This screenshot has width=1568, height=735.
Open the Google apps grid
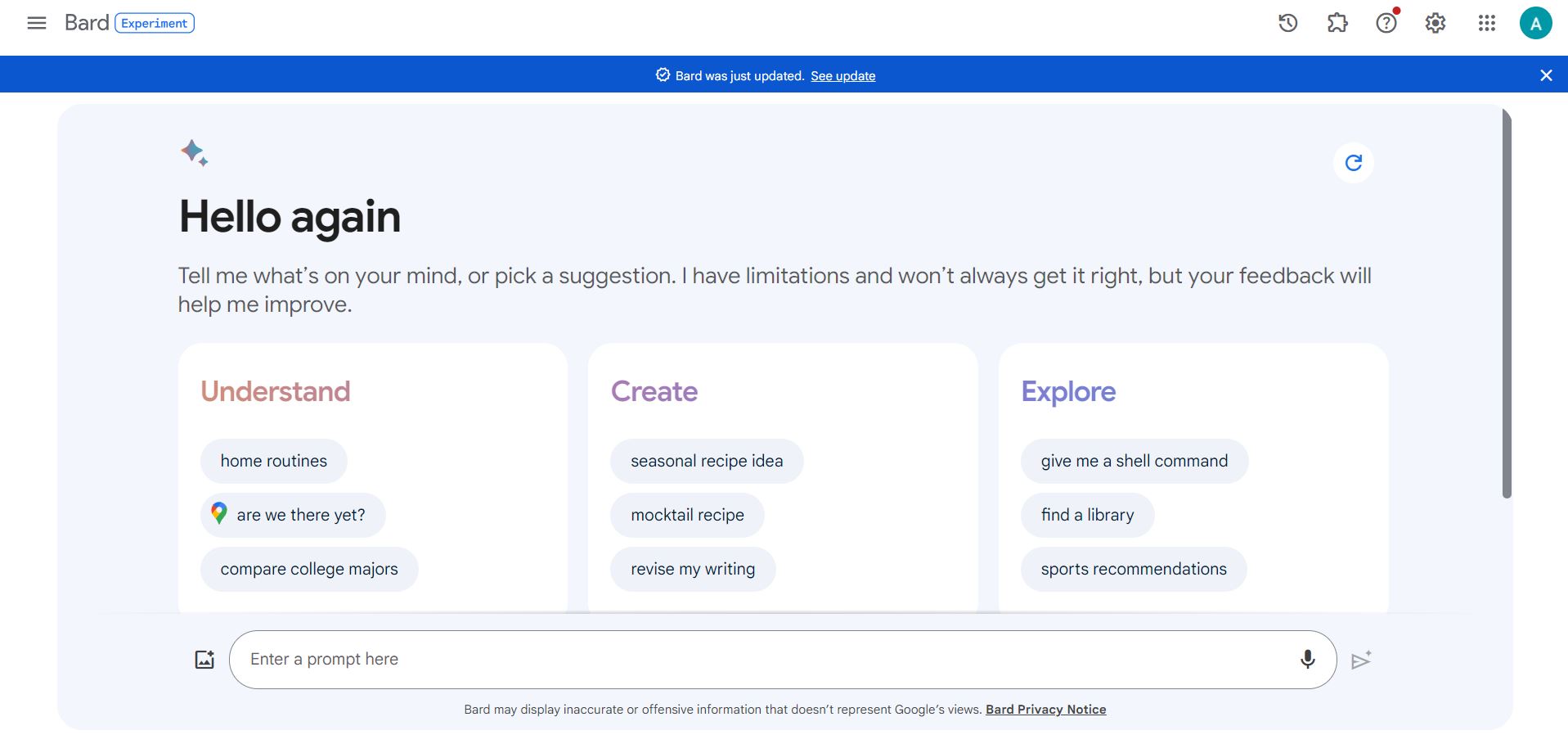point(1487,23)
